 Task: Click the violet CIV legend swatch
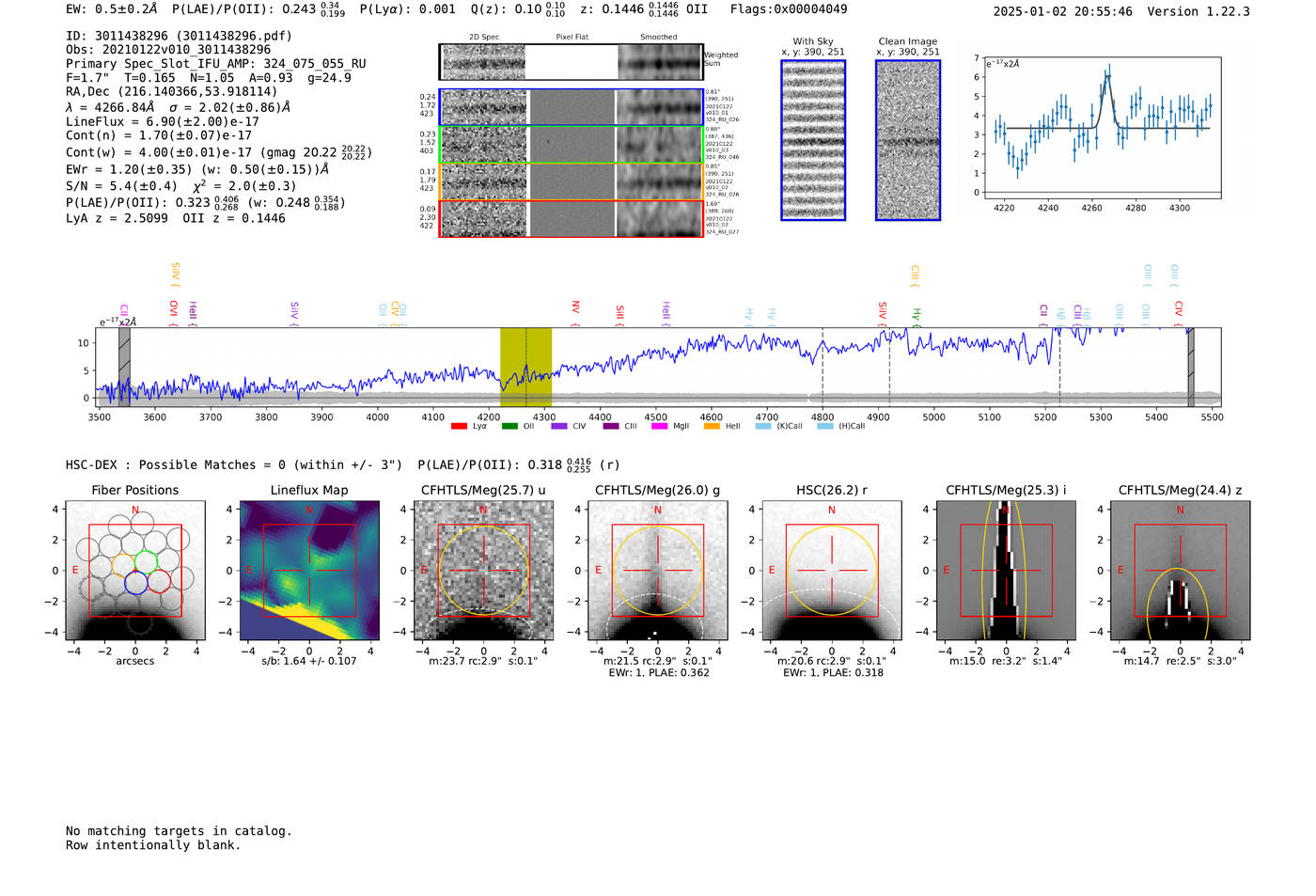(x=559, y=426)
